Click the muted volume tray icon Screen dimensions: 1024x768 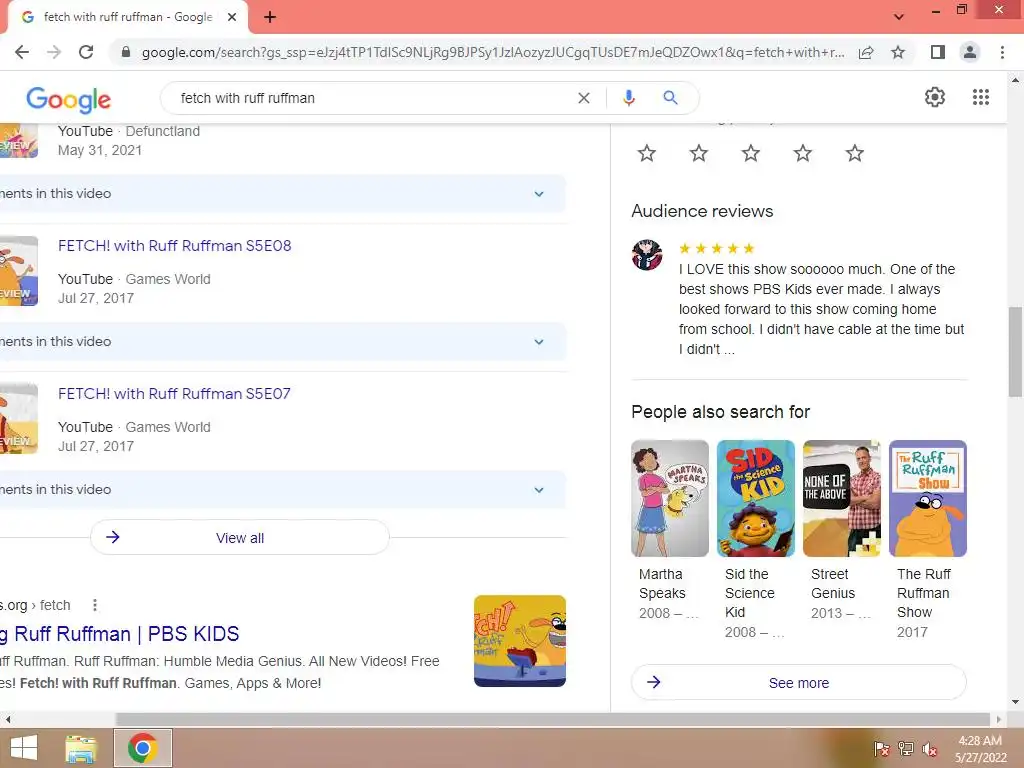(x=930, y=749)
